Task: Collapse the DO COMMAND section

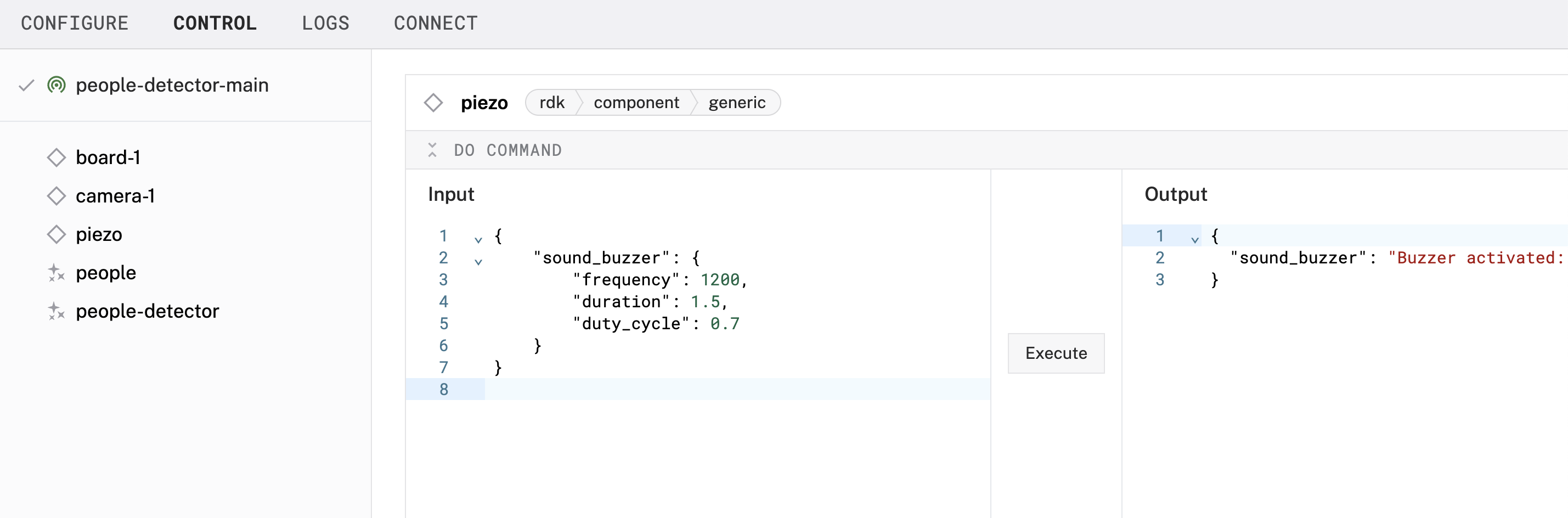Action: click(432, 150)
